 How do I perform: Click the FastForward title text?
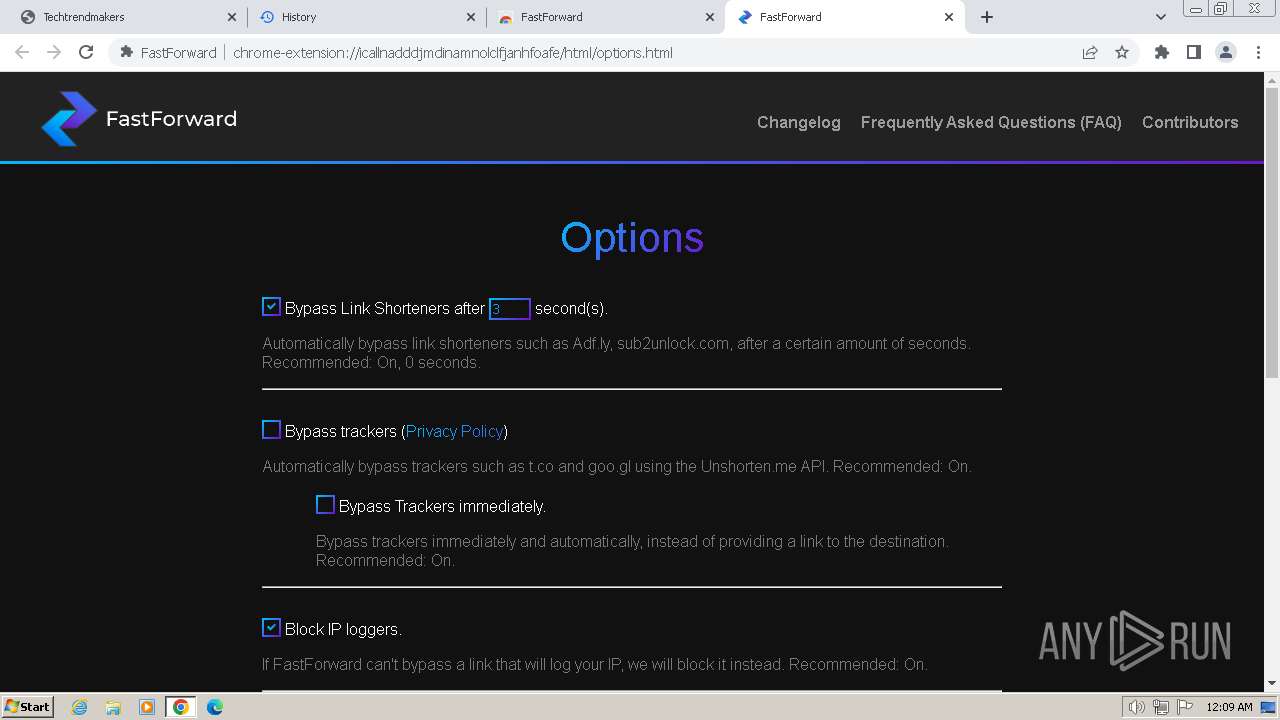click(x=171, y=119)
